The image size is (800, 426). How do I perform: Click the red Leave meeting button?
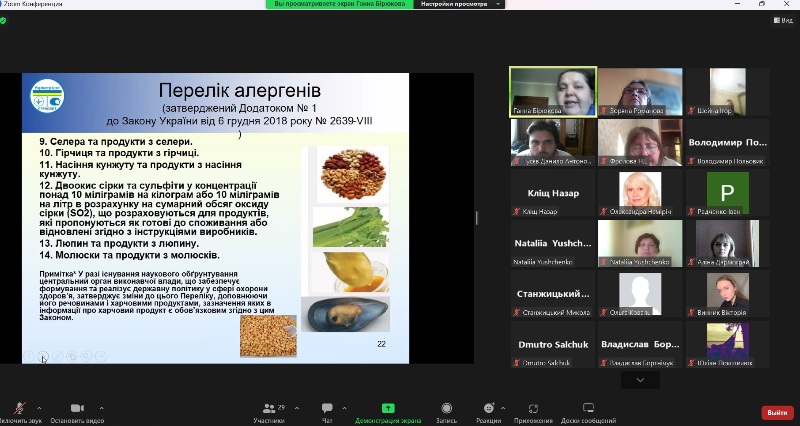point(778,412)
